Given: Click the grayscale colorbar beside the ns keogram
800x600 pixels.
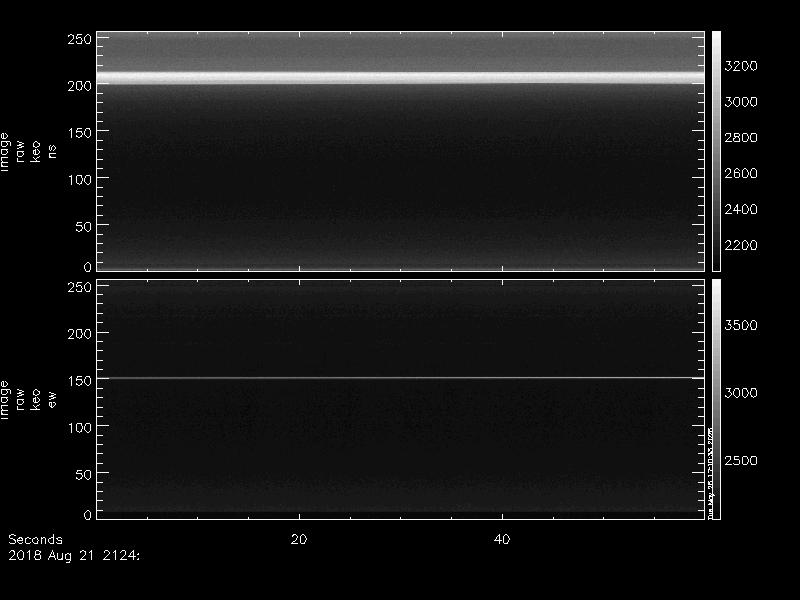Looking at the screenshot, I should [x=716, y=151].
